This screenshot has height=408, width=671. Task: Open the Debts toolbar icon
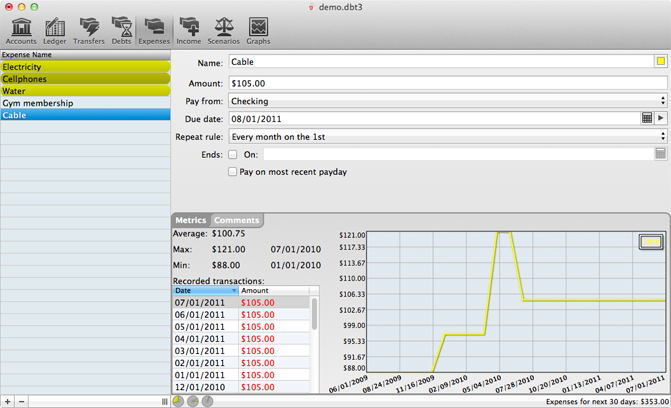pyautogui.click(x=121, y=30)
